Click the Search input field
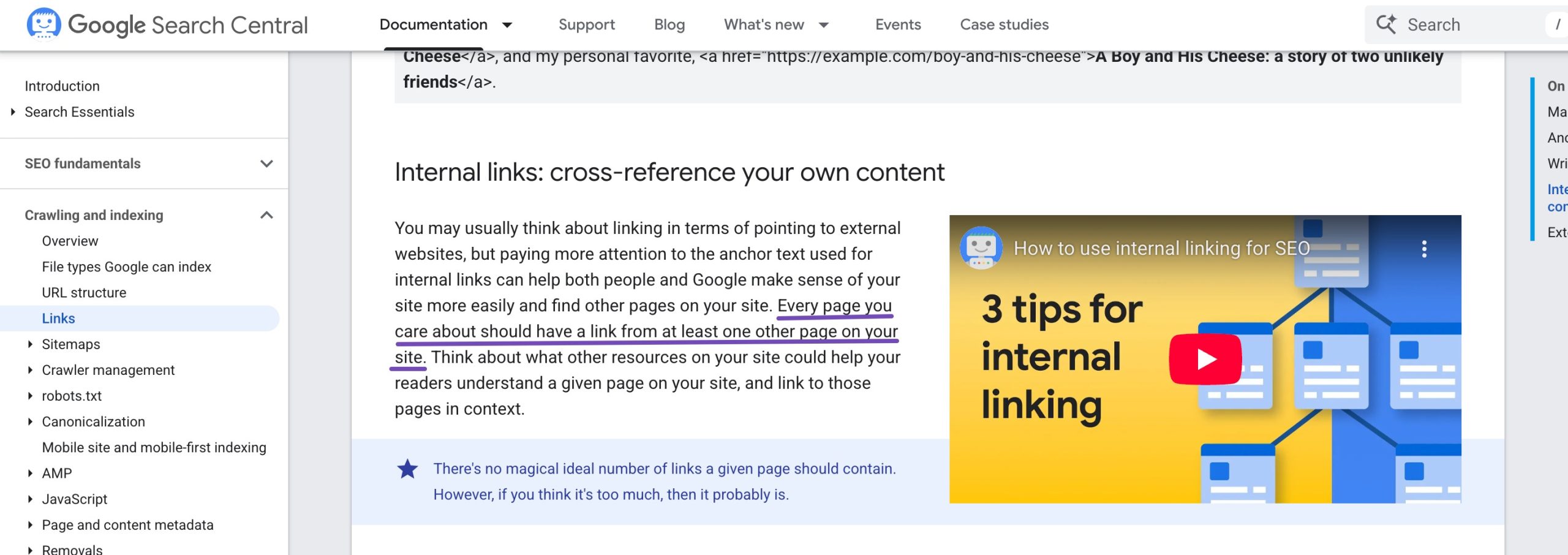Image resolution: width=1568 pixels, height=555 pixels. point(1470,25)
